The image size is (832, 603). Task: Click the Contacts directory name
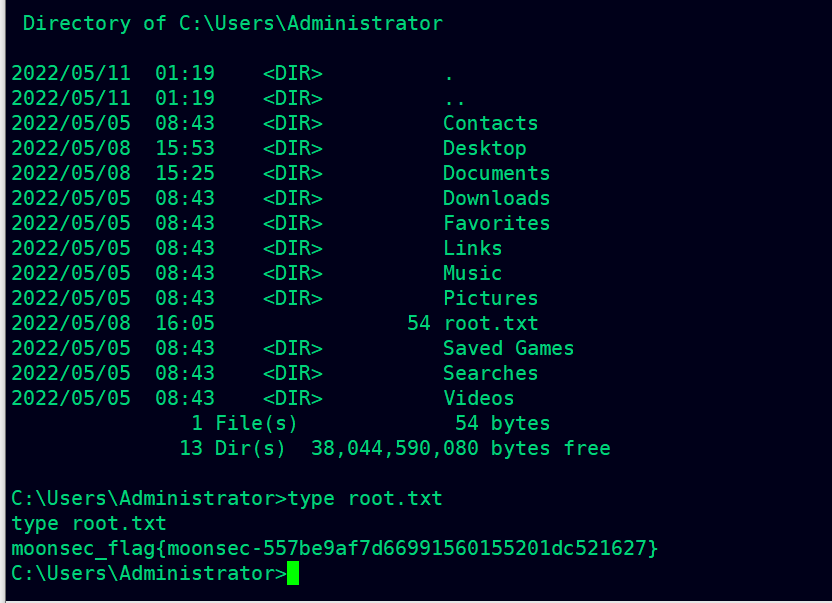490,123
